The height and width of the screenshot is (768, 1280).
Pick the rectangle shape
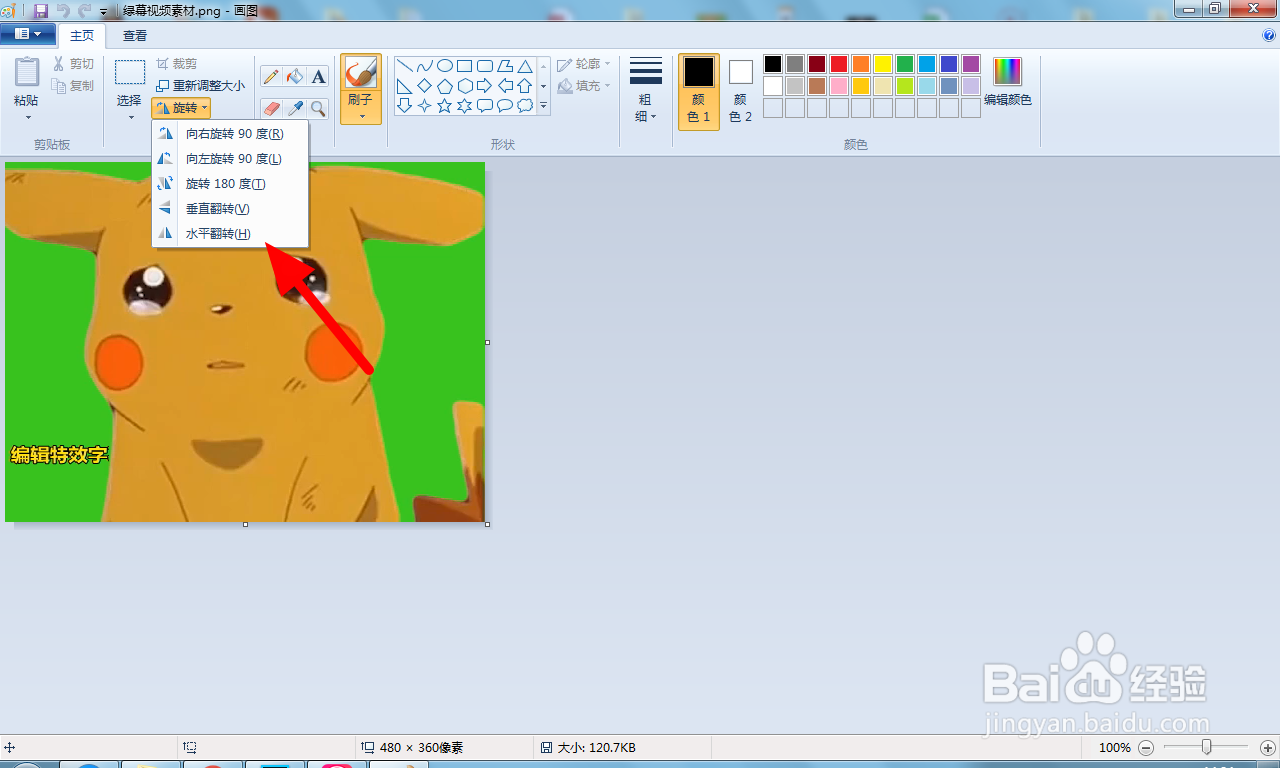click(x=465, y=66)
